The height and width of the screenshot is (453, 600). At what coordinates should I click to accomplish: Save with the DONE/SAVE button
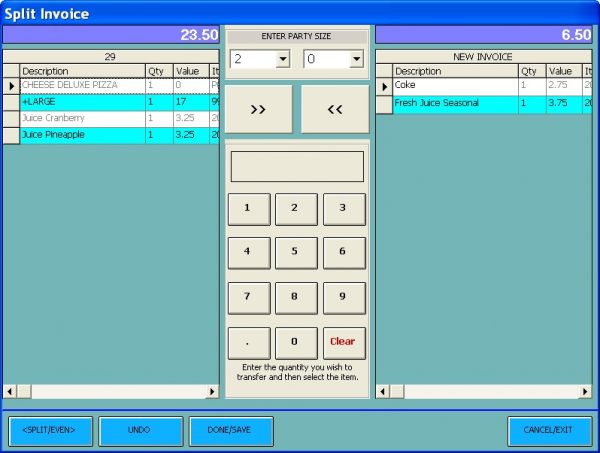coord(231,430)
